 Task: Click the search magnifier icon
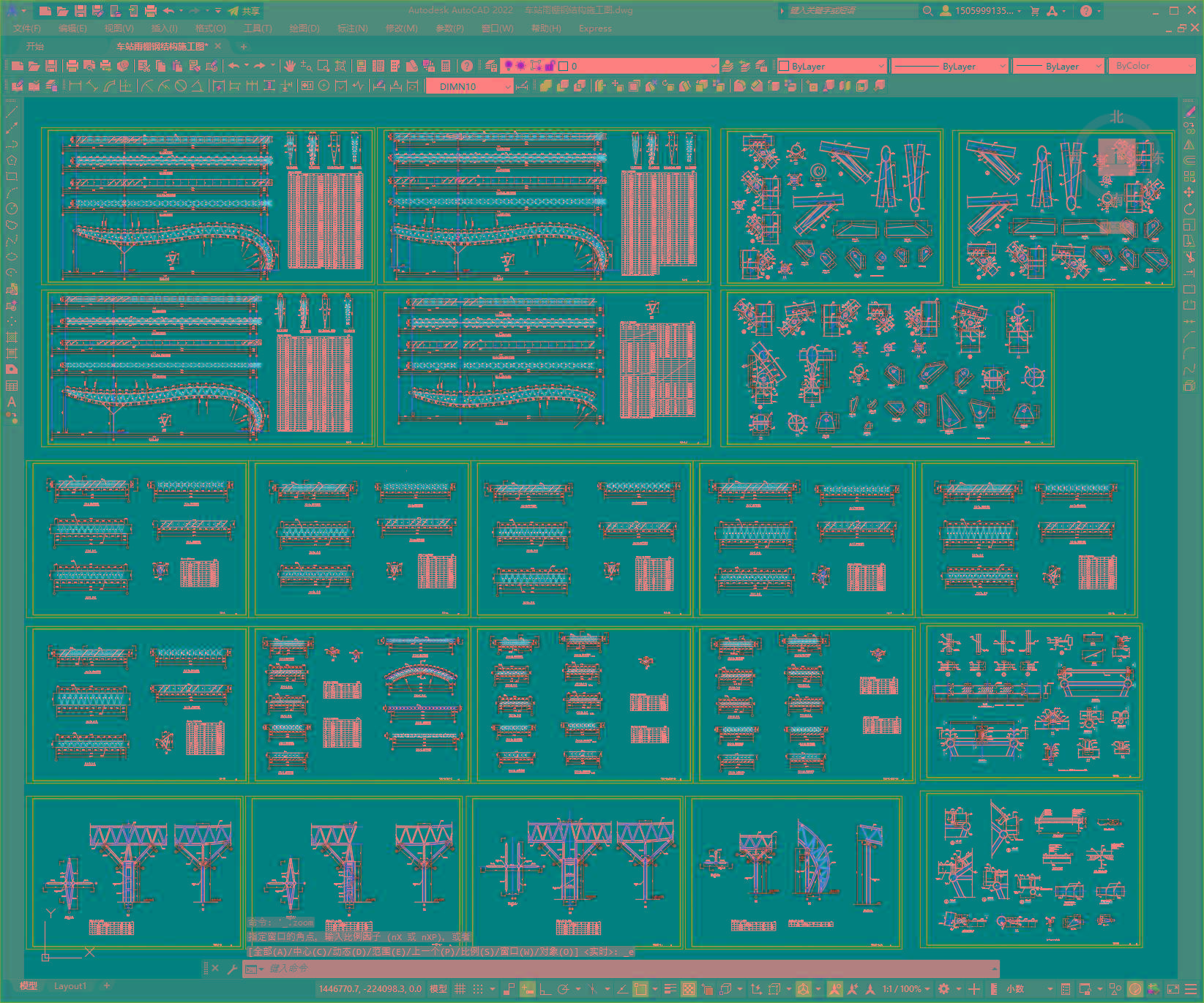point(927,11)
